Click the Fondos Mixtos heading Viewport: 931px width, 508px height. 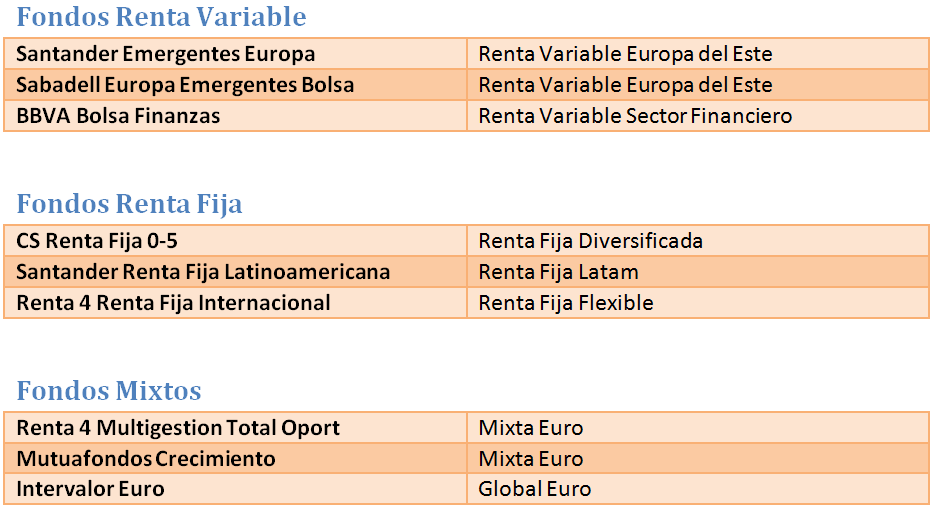(x=109, y=390)
